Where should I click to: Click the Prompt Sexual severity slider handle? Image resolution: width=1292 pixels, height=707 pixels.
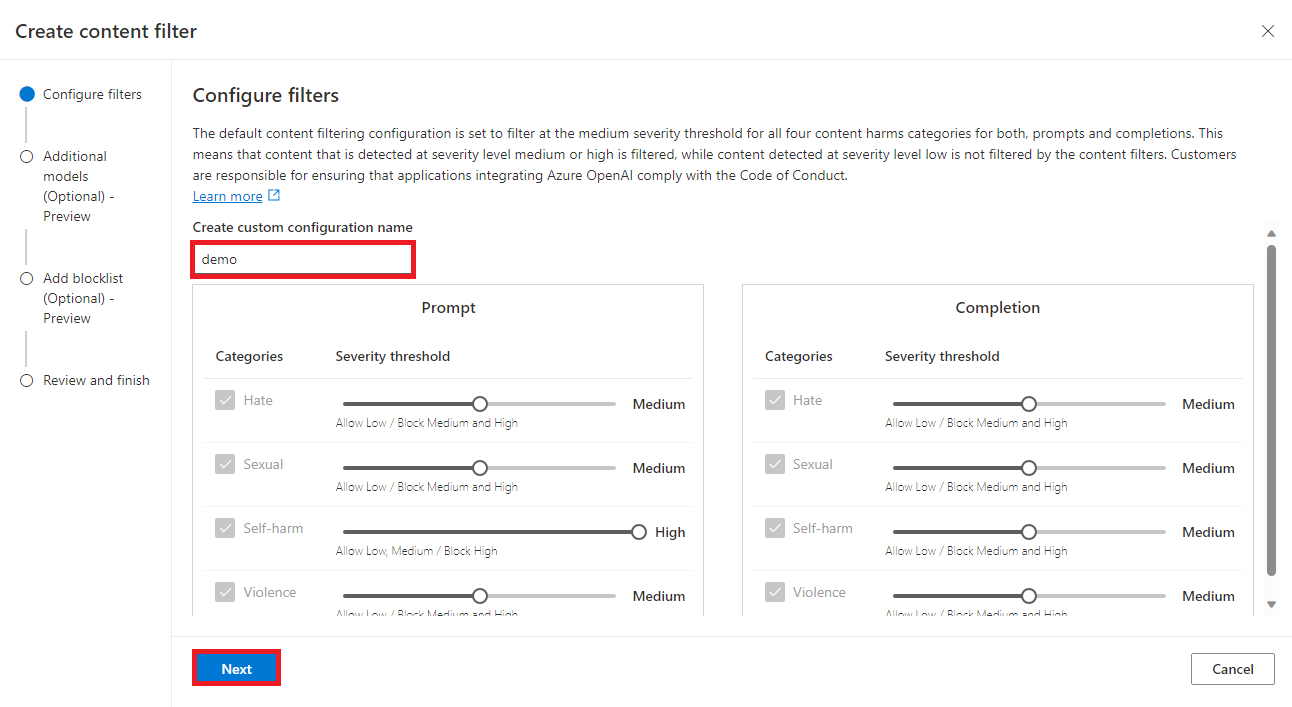tap(480, 468)
